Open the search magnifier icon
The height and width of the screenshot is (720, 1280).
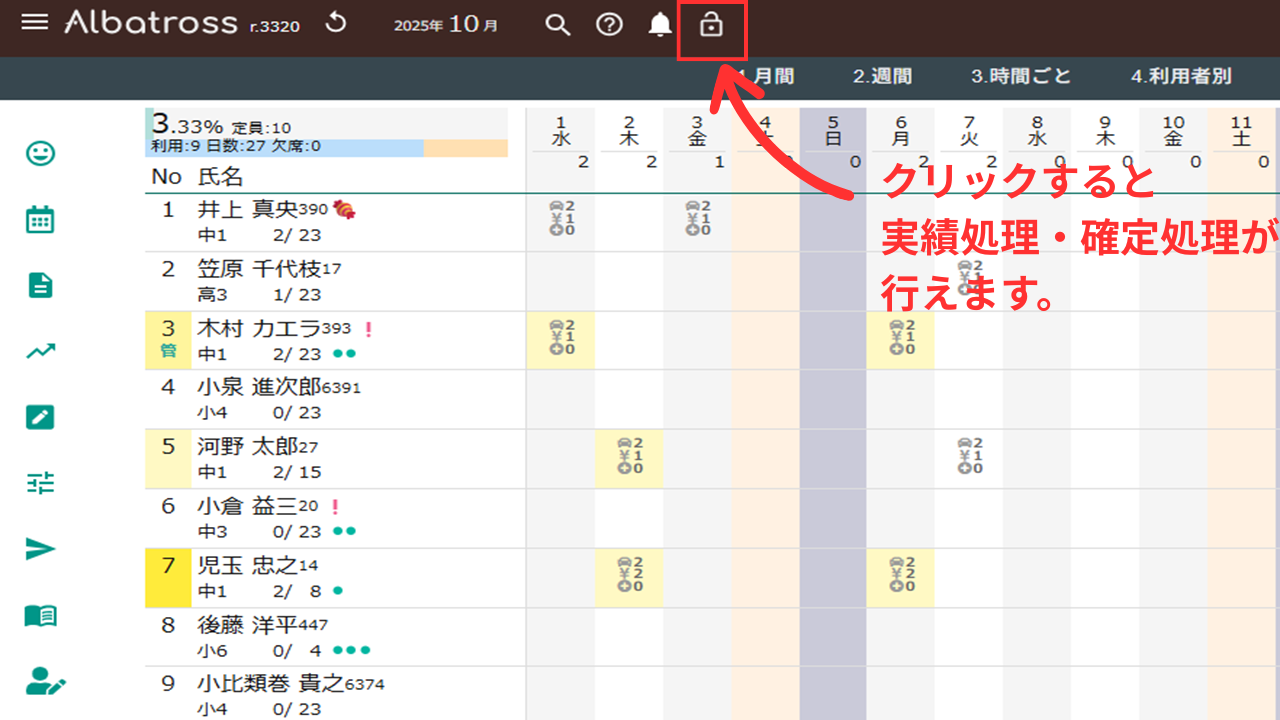[557, 25]
